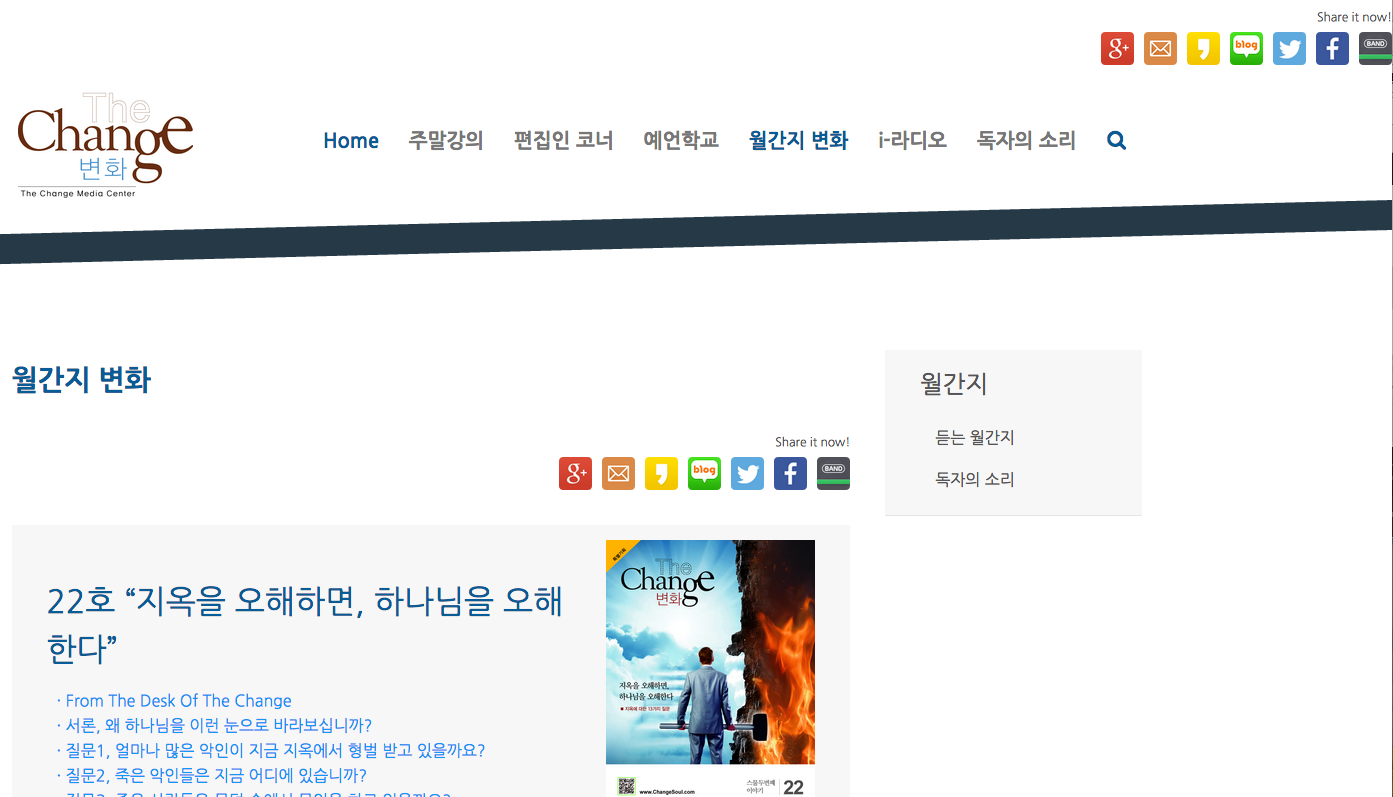1393x797 pixels.
Task: Click Naver blog share icon below 월간지 변화 heading
Action: pyautogui.click(x=704, y=473)
